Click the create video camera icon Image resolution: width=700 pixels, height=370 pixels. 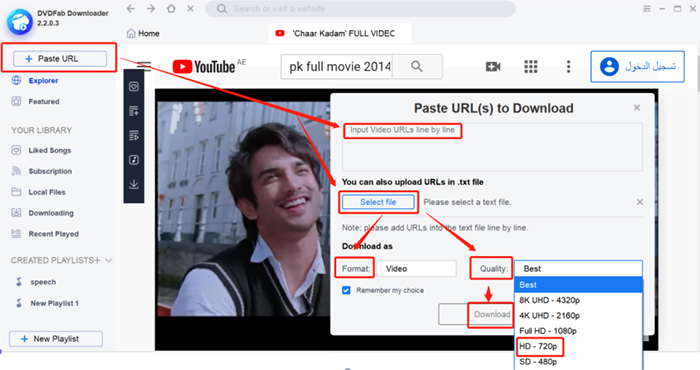(493, 67)
